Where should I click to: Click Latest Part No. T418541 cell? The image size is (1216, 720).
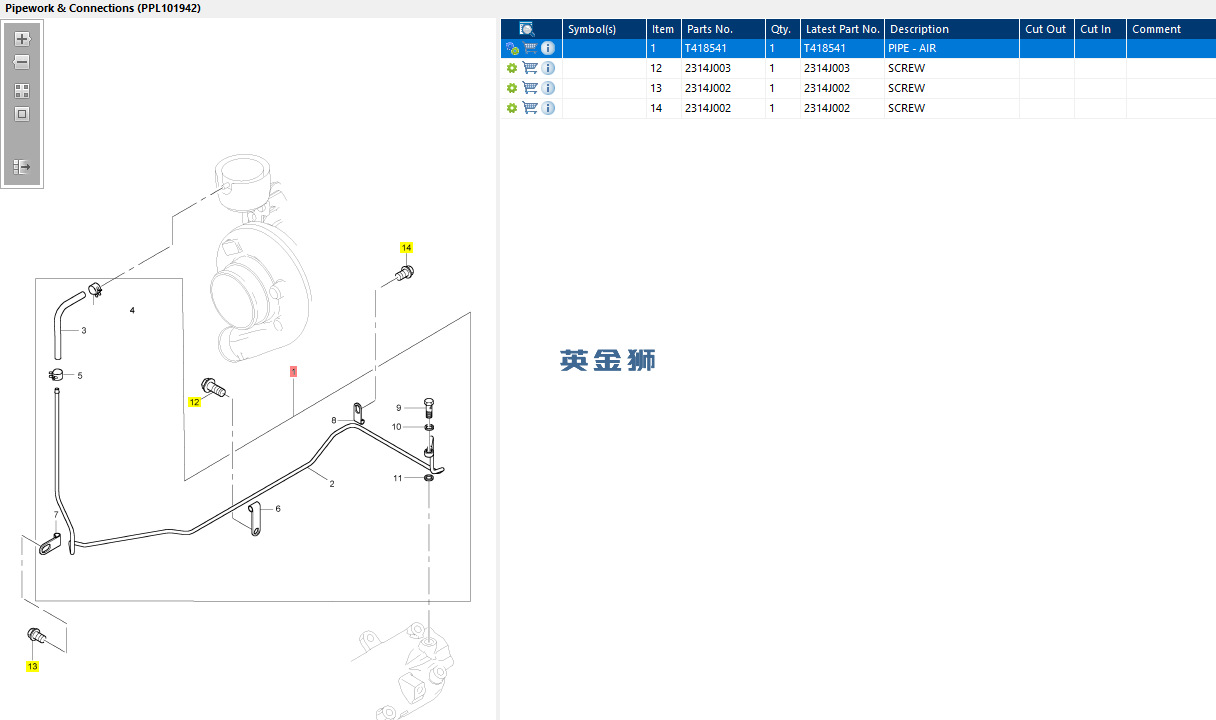pos(842,48)
